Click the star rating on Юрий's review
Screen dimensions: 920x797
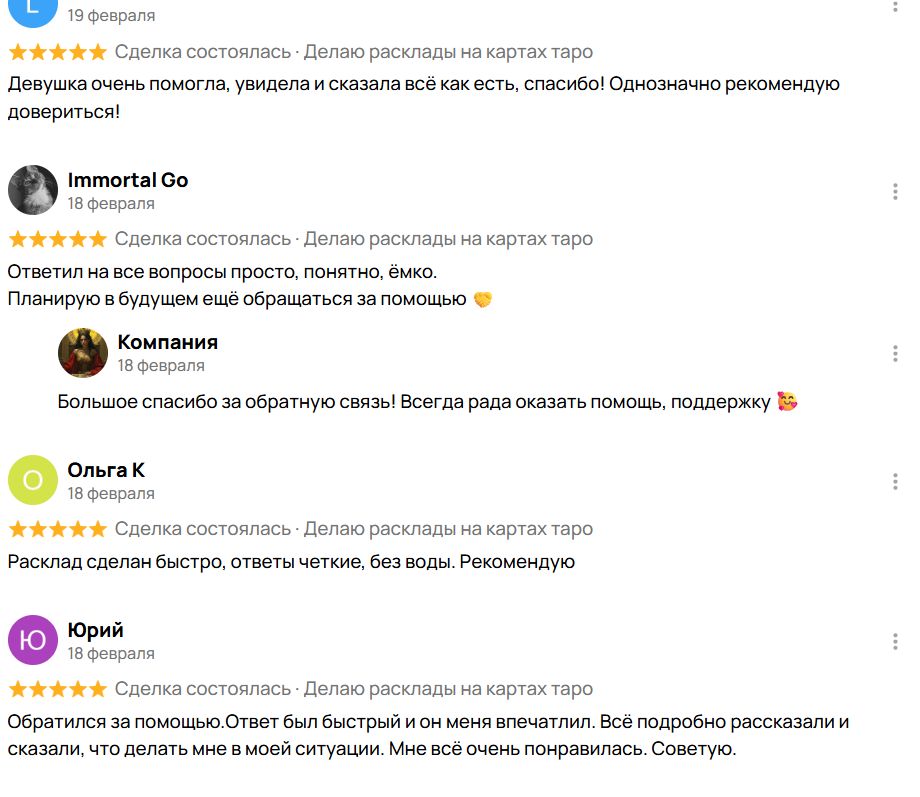tap(57, 689)
